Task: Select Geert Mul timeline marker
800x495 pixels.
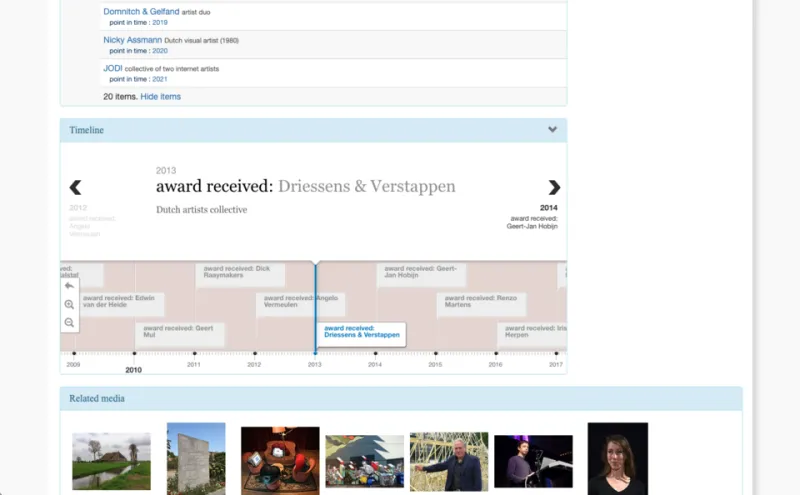Action: (180, 335)
